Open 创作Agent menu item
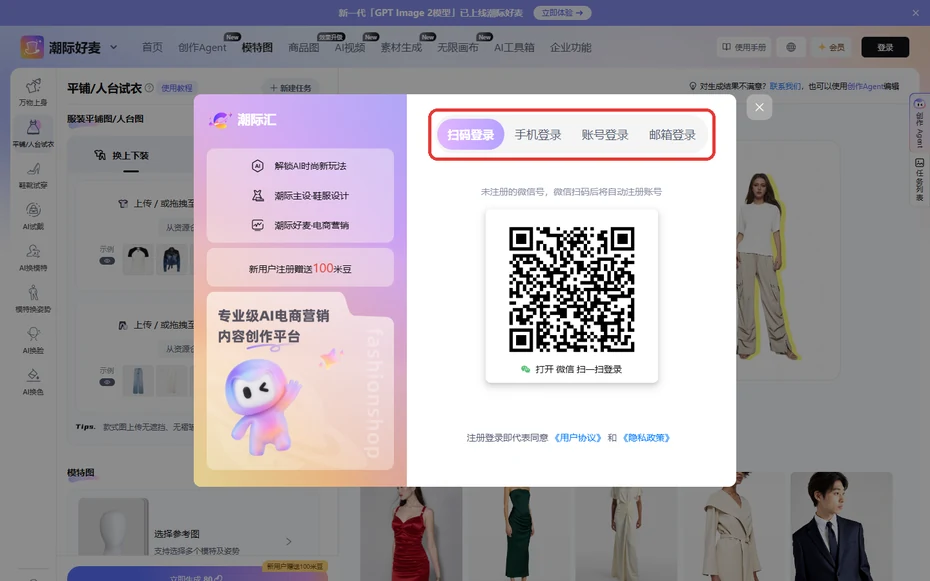Viewport: 930px width, 581px height. point(202,47)
